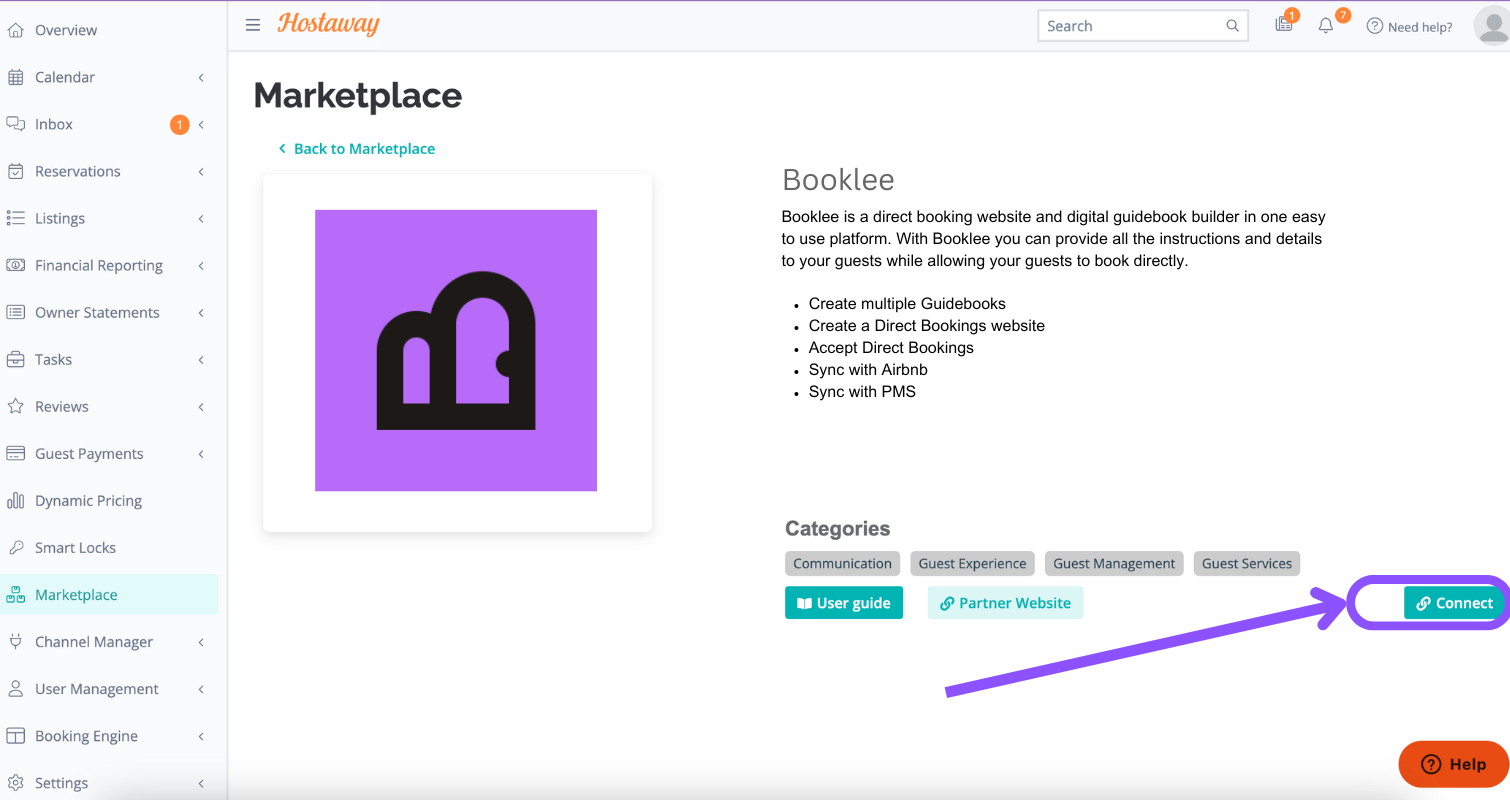
Task: Visit the Partner Website button
Action: pyautogui.click(x=1005, y=603)
